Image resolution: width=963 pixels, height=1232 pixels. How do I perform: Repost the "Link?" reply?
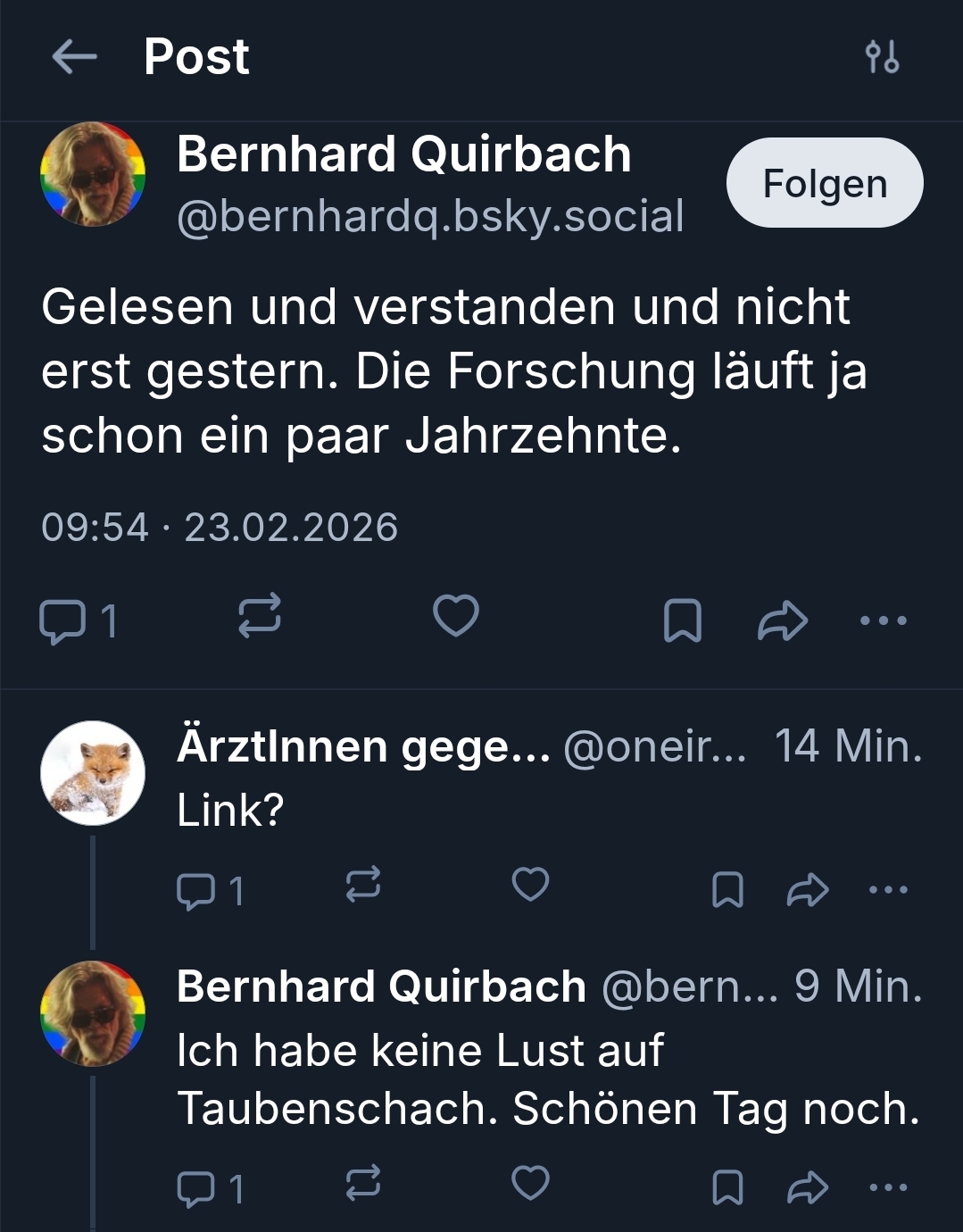(x=363, y=886)
